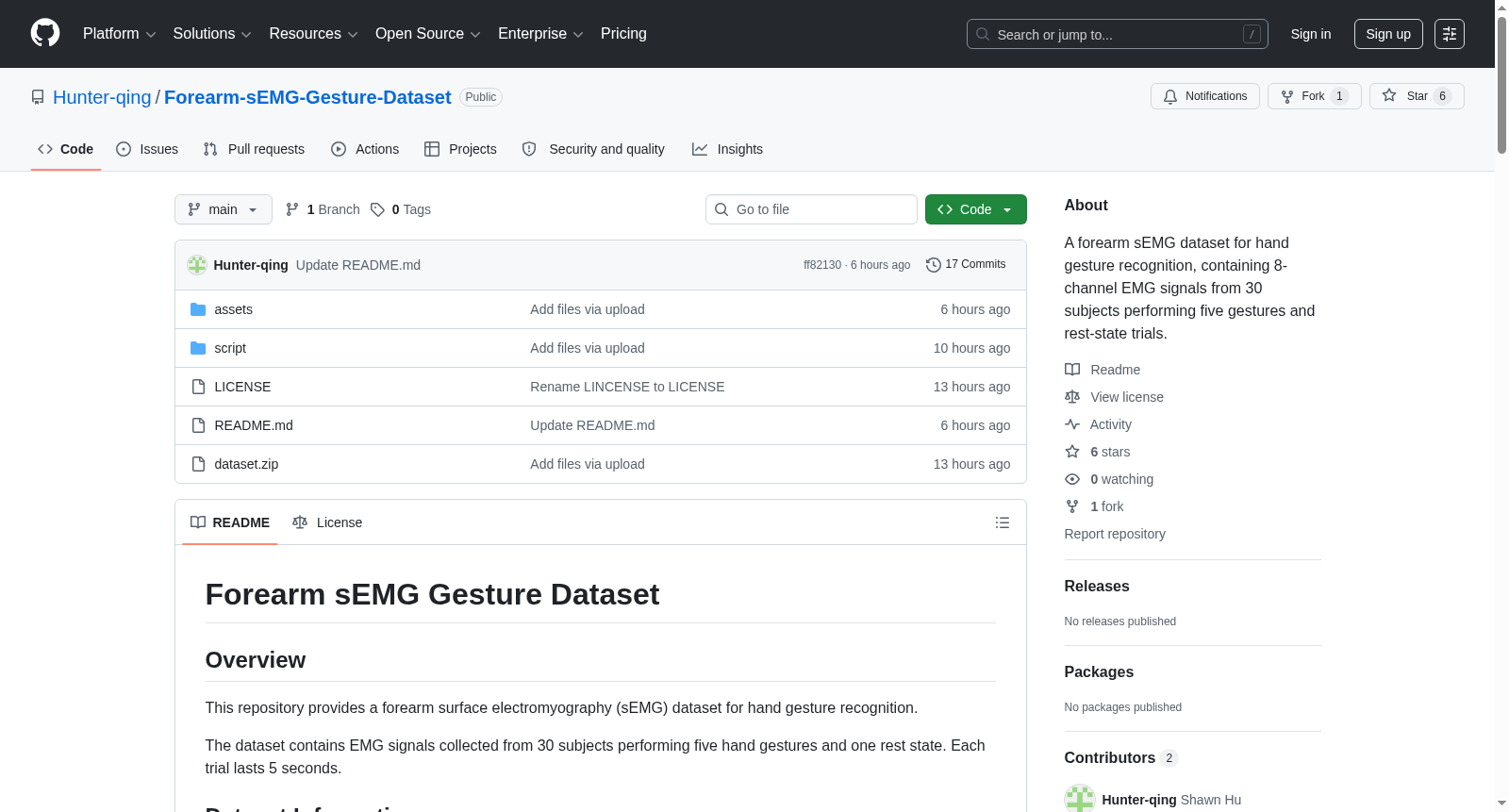Open the main branch selector dropdown

224,209
